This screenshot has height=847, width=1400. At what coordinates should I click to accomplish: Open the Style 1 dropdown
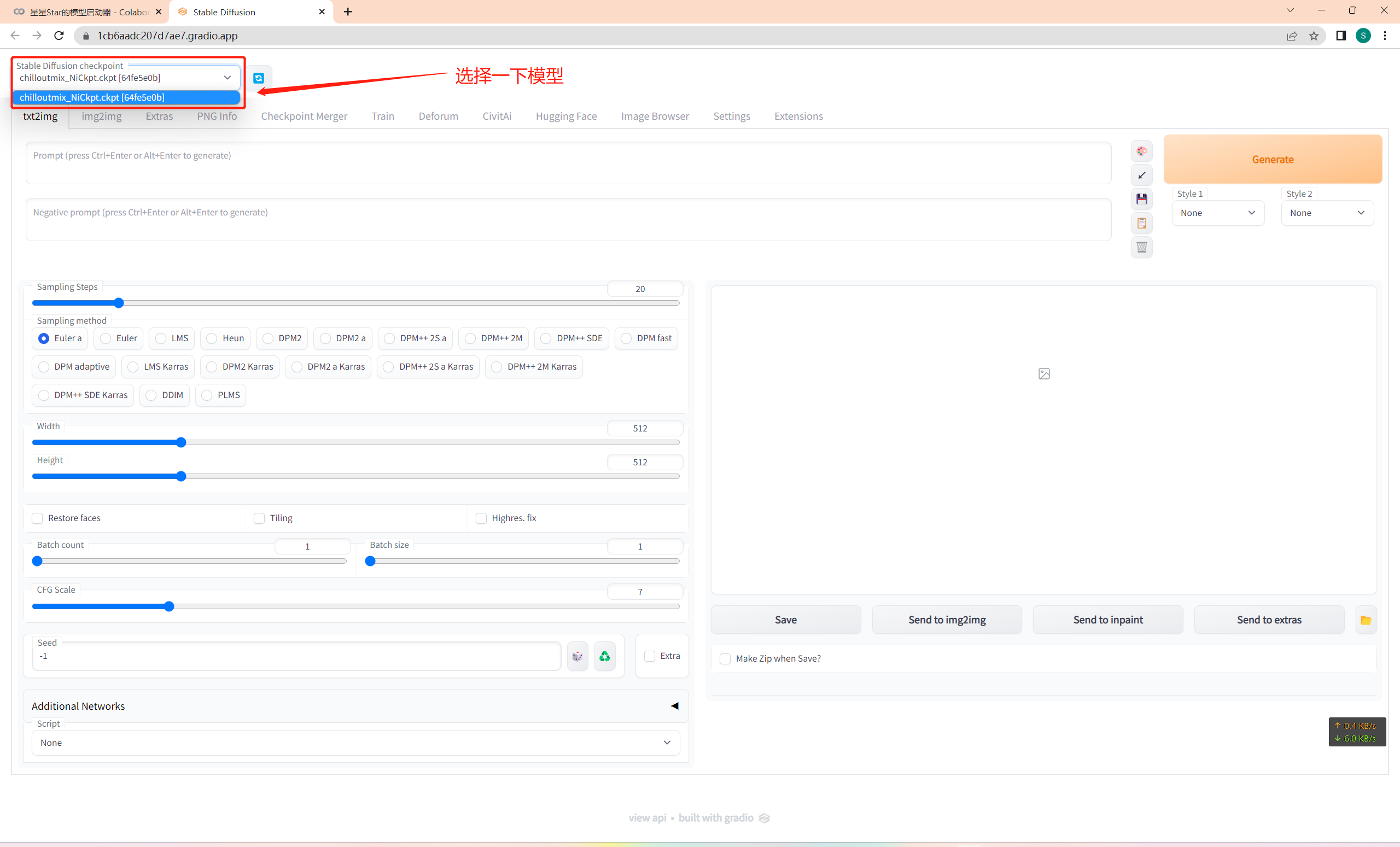click(1217, 213)
